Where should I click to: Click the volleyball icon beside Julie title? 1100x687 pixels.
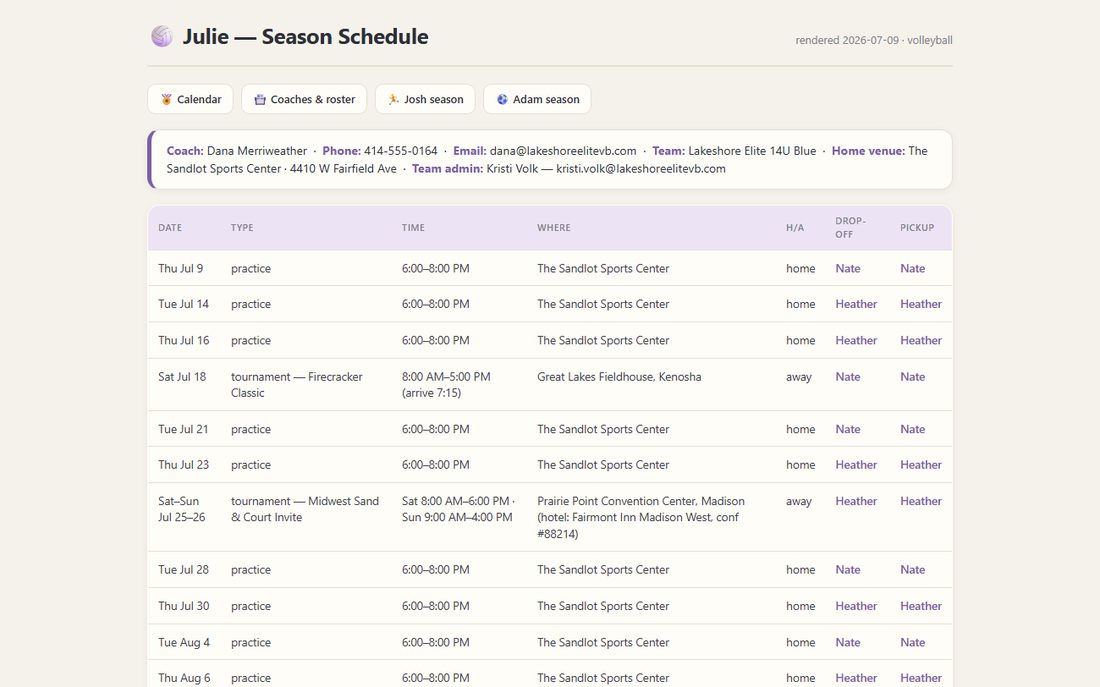(162, 36)
